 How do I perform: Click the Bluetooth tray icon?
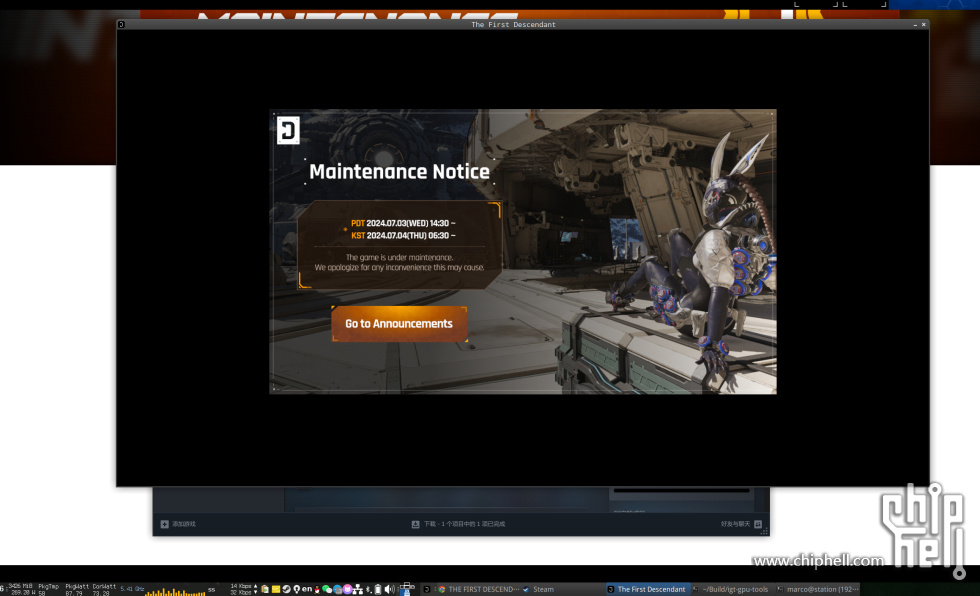click(x=368, y=589)
